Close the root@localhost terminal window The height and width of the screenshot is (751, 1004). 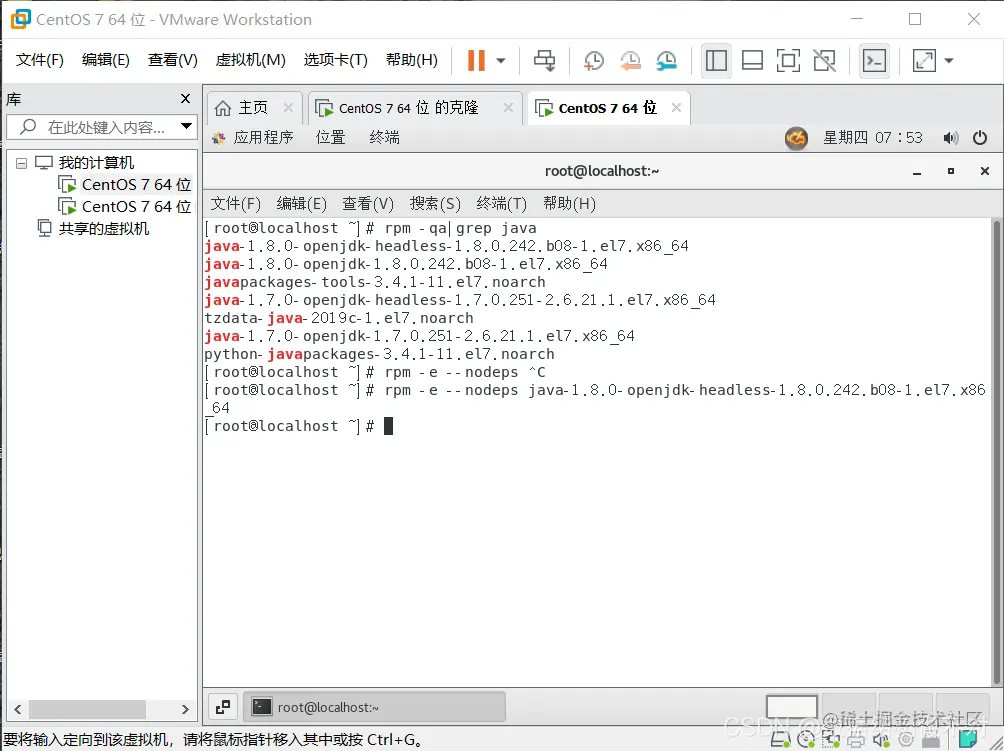pyautogui.click(x=985, y=171)
